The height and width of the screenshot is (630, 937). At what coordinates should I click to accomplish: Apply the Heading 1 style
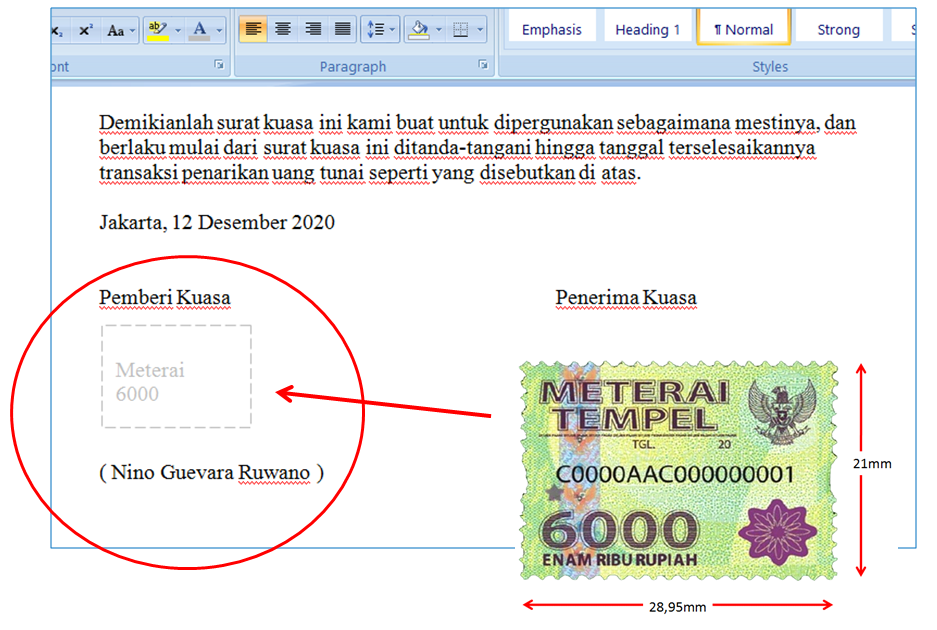coord(647,28)
